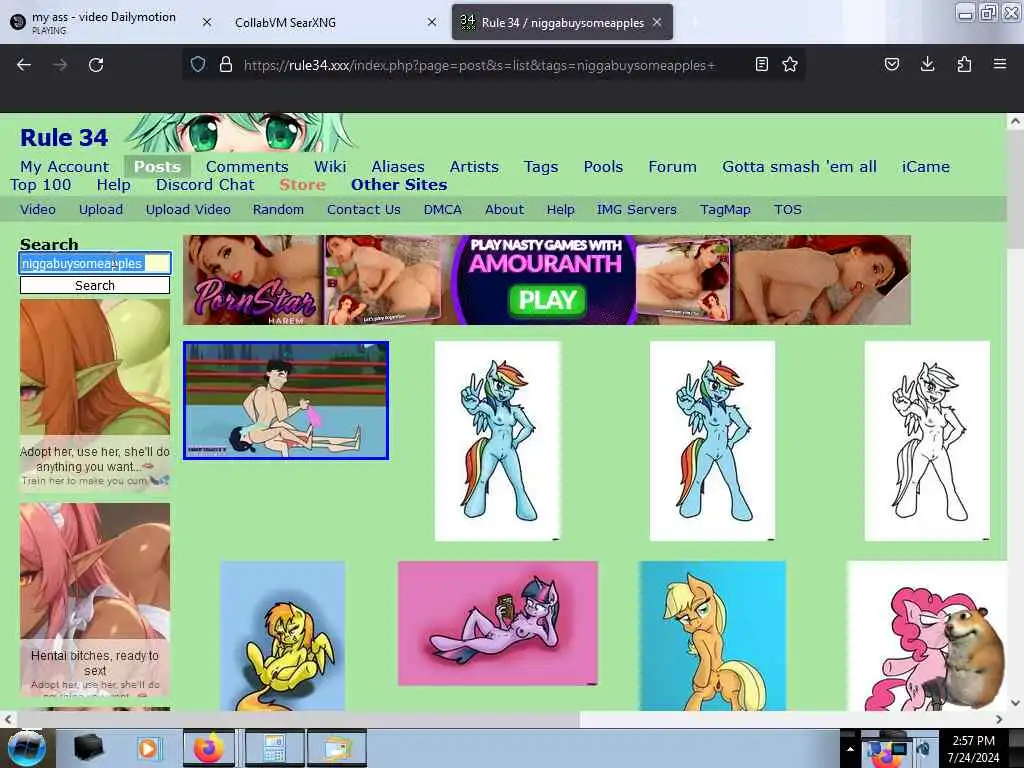Click the taskbar clock showing 2:57 PM
Screen dimensions: 1024x768
pyautogui.click(x=973, y=749)
